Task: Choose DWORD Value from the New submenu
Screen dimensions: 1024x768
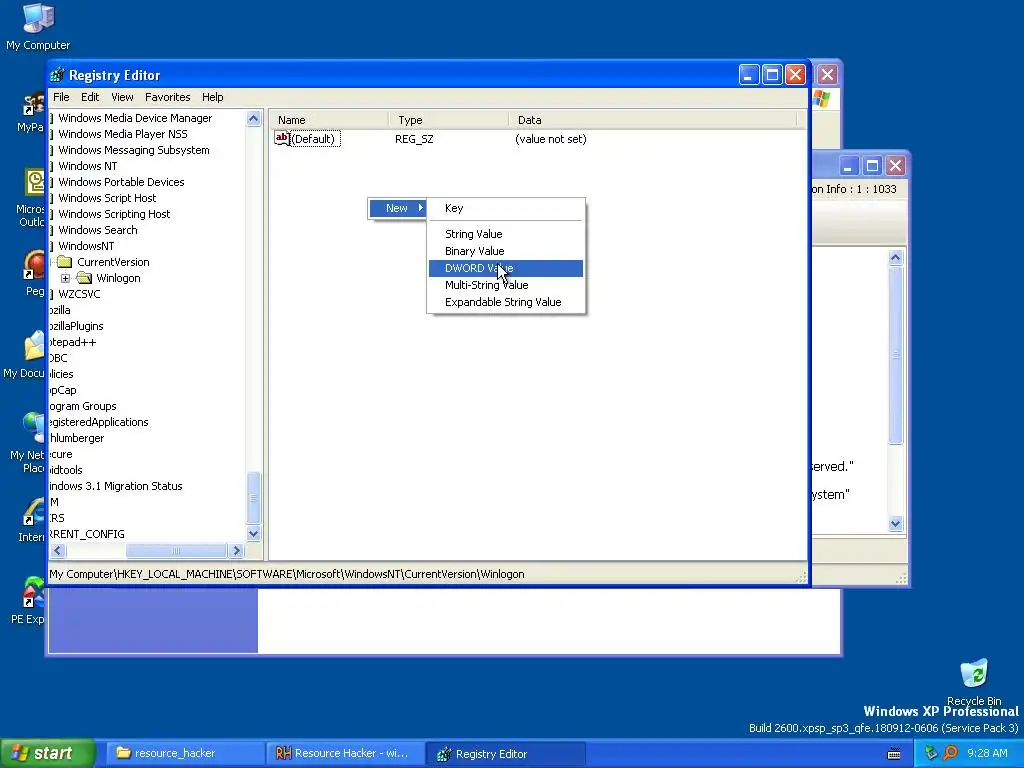Action: click(505, 268)
